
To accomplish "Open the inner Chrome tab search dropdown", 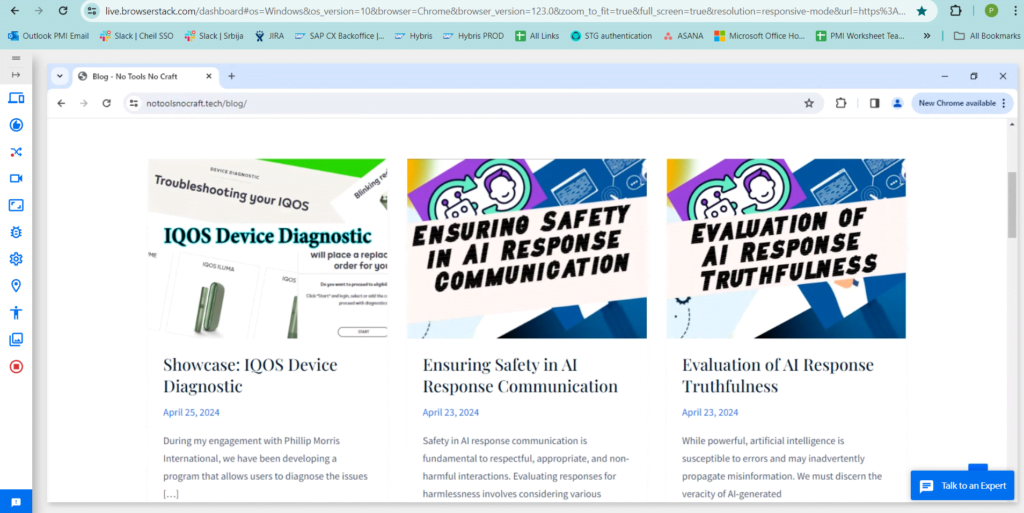I will [59, 76].
